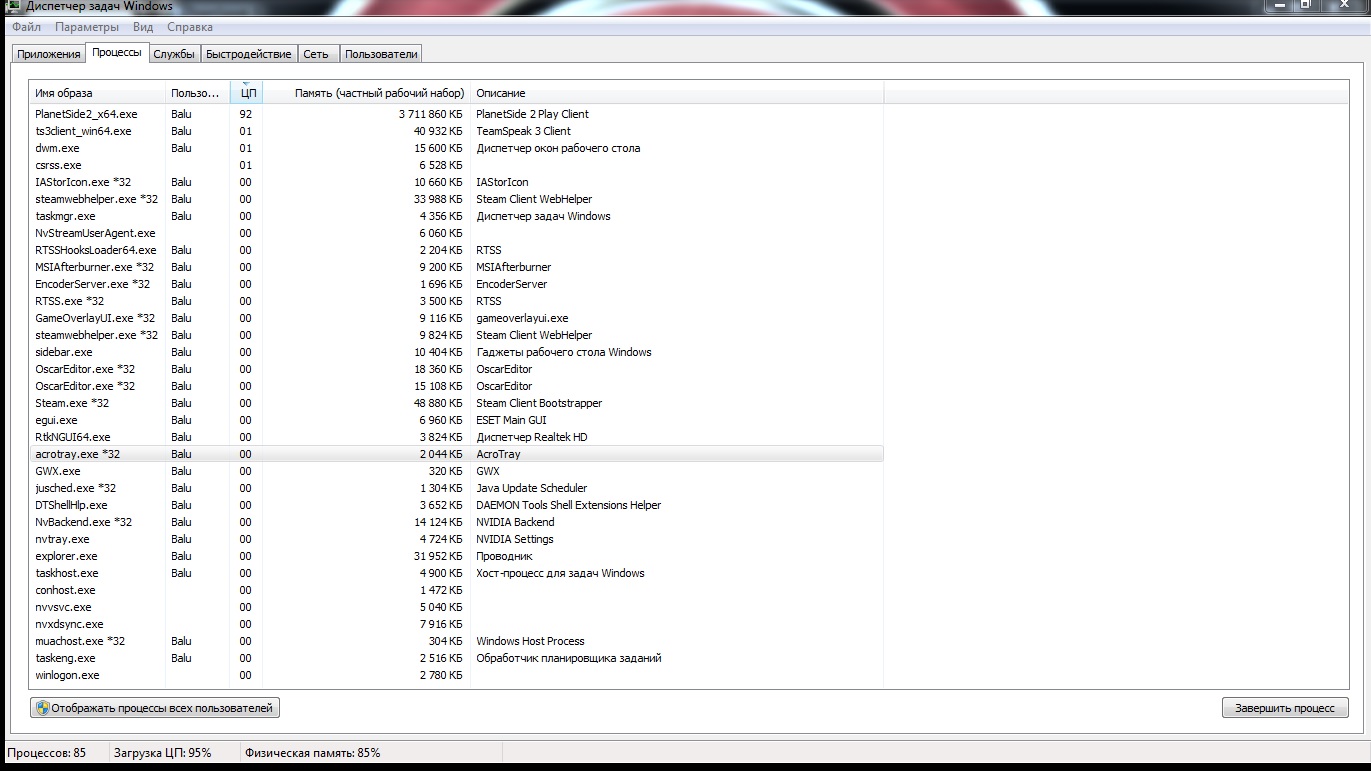Click description Steam Client Bootstrapper

pyautogui.click(x=539, y=403)
